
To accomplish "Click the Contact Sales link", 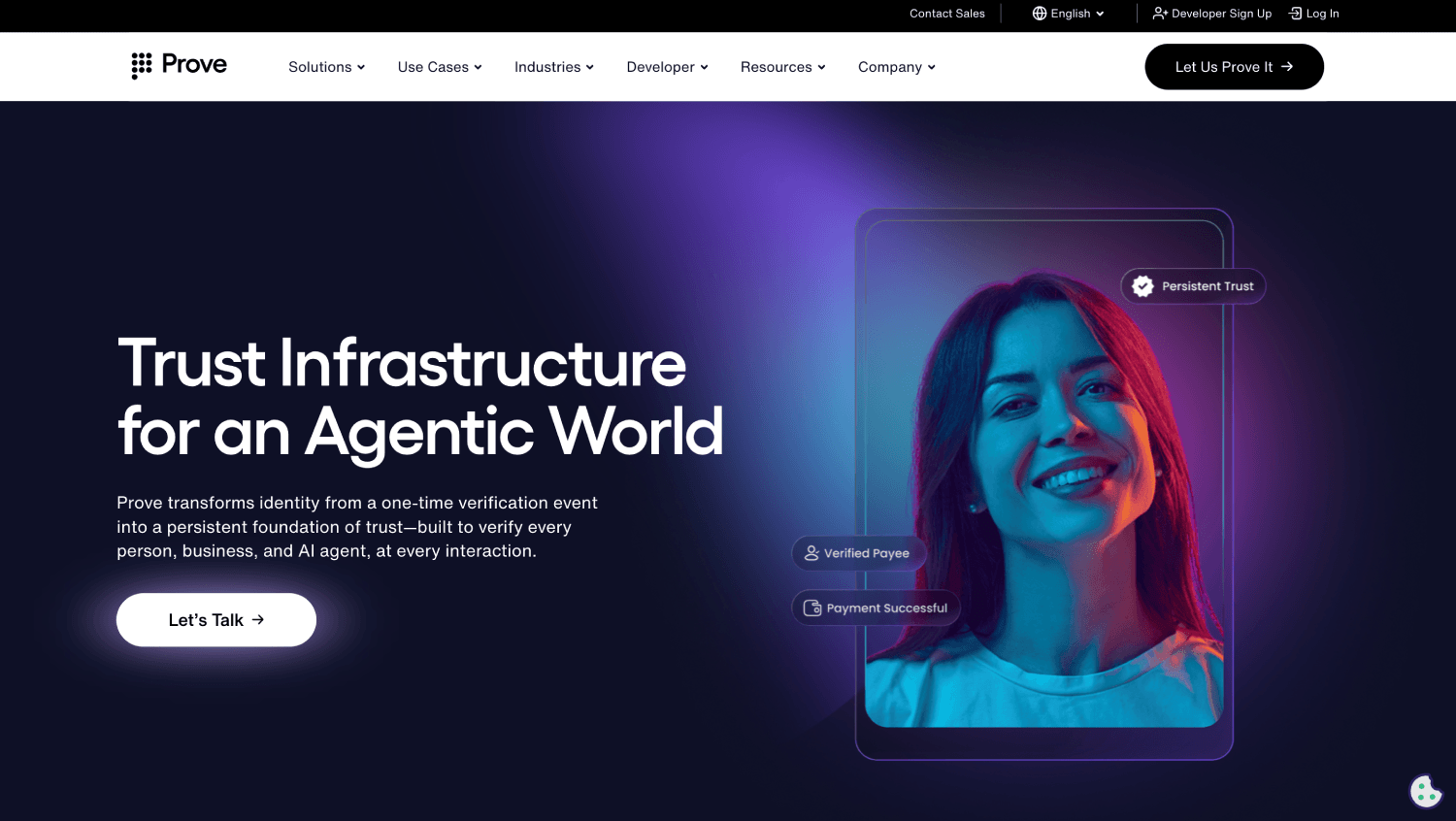I will (947, 14).
